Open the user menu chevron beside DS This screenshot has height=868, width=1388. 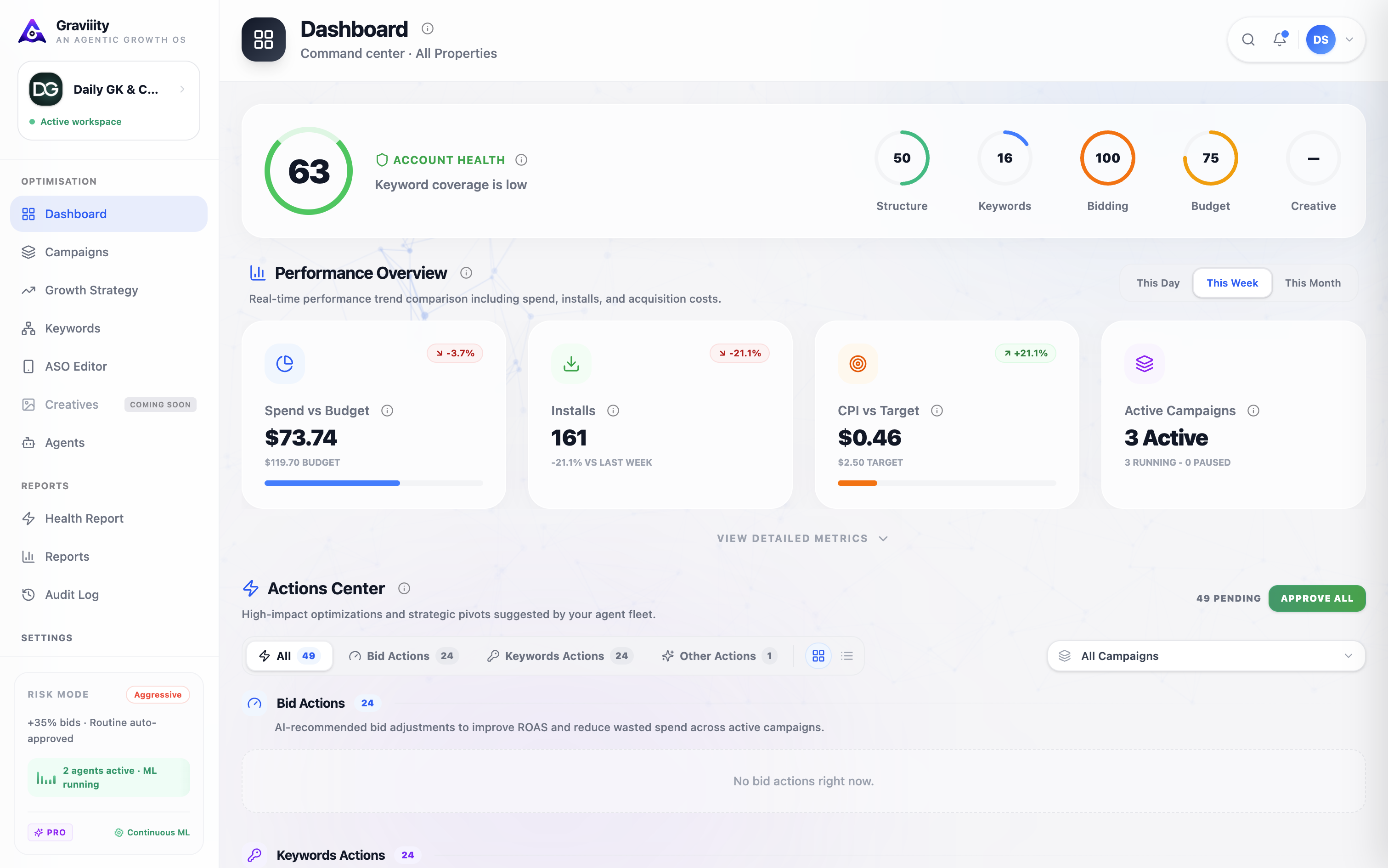coord(1349,39)
